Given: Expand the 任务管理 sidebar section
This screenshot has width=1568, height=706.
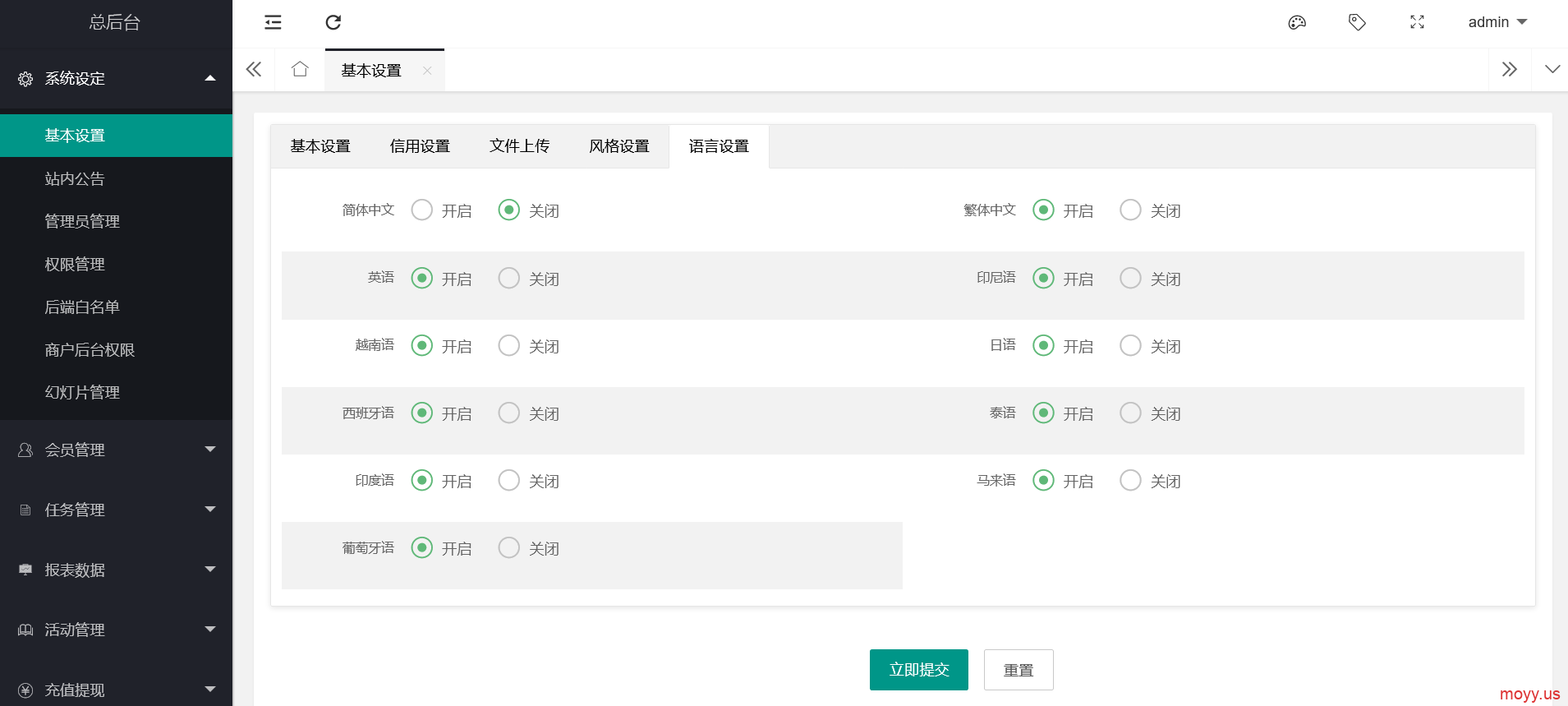Looking at the screenshot, I should click(x=116, y=510).
